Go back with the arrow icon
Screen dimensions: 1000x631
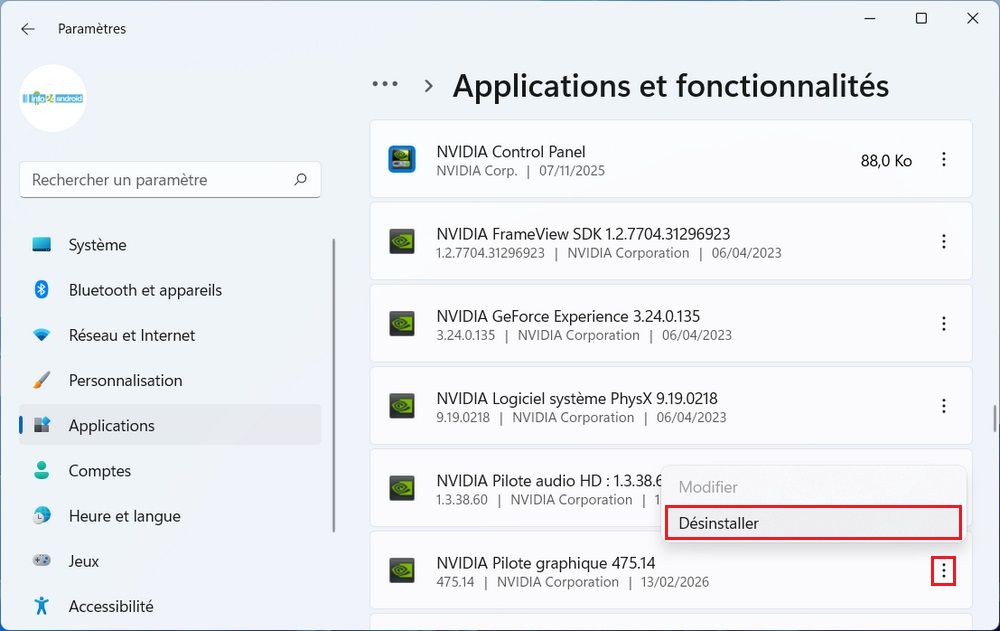(27, 29)
